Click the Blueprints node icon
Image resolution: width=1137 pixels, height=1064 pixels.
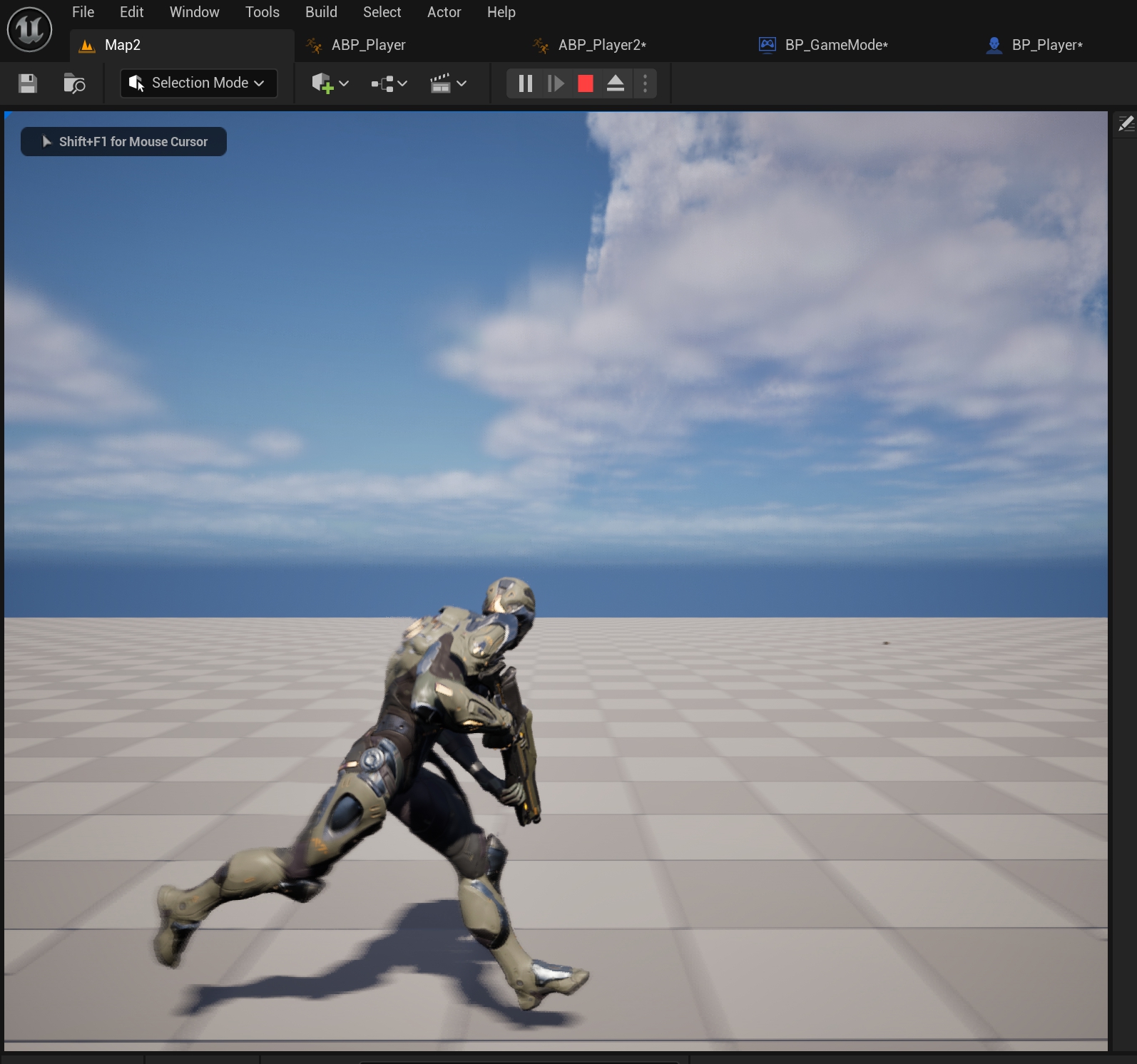click(382, 83)
